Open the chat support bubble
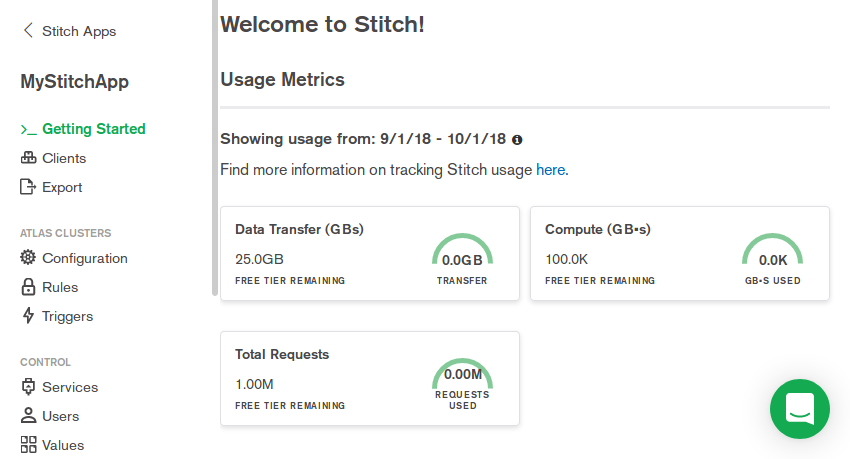The width and height of the screenshot is (850, 459). (800, 409)
